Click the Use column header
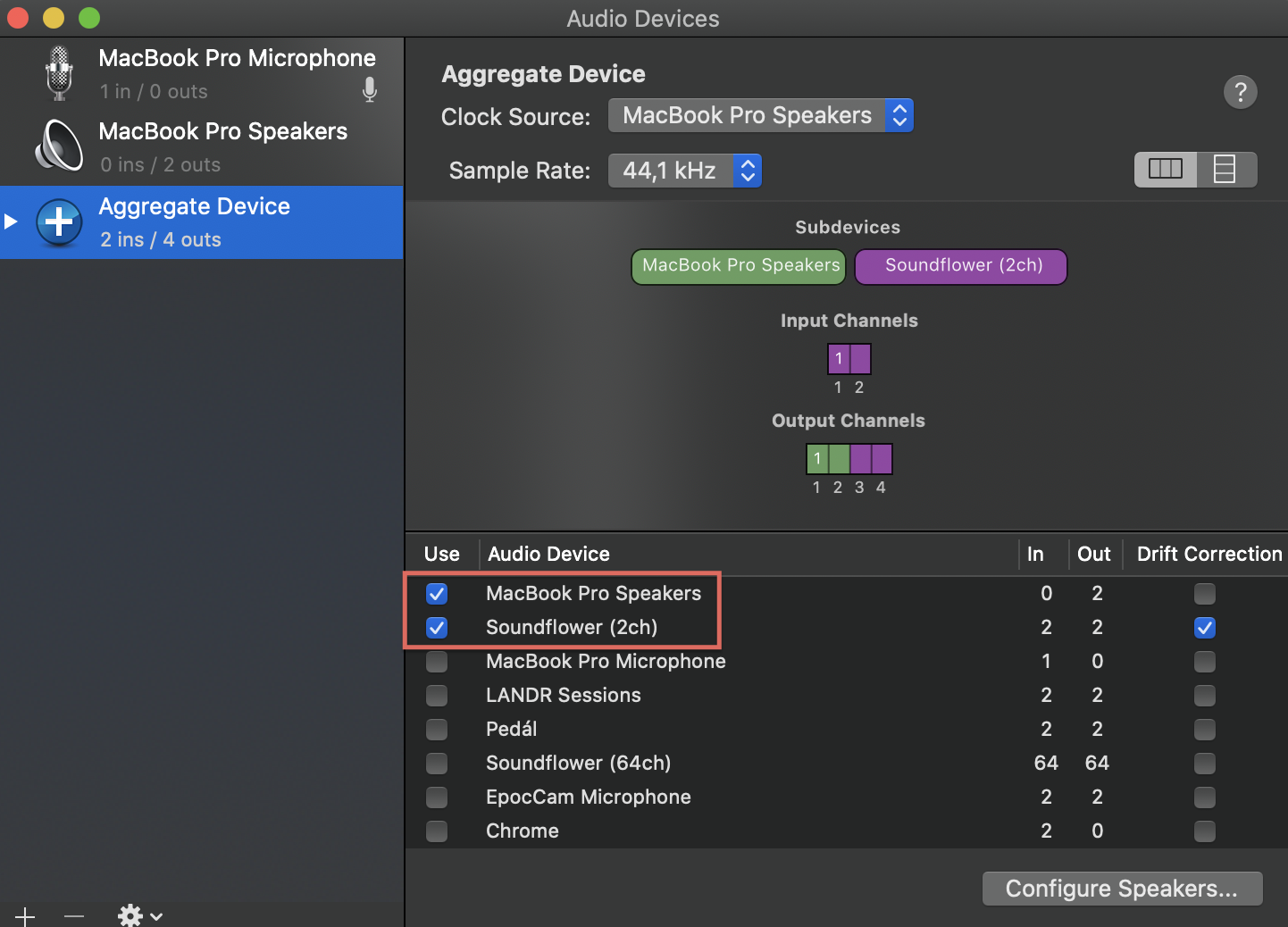This screenshot has width=1288, height=927. pyautogui.click(x=442, y=554)
